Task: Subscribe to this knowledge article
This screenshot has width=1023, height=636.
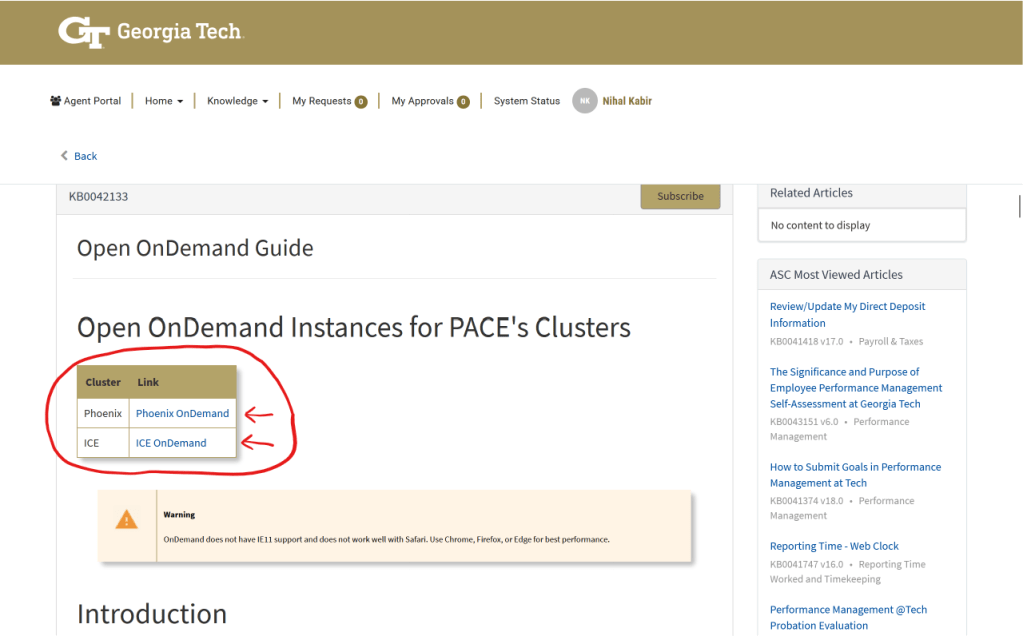Action: tap(680, 196)
